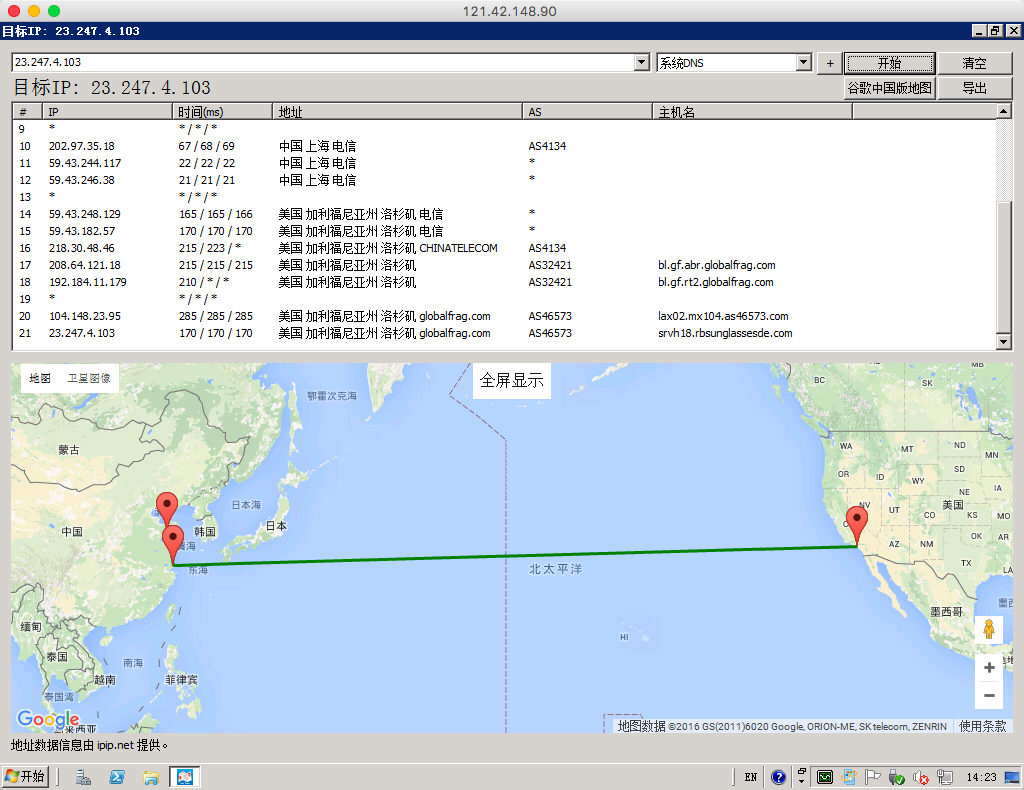Click the Pegman street view icon
Viewport: 1024px width, 790px height.
pos(989,629)
